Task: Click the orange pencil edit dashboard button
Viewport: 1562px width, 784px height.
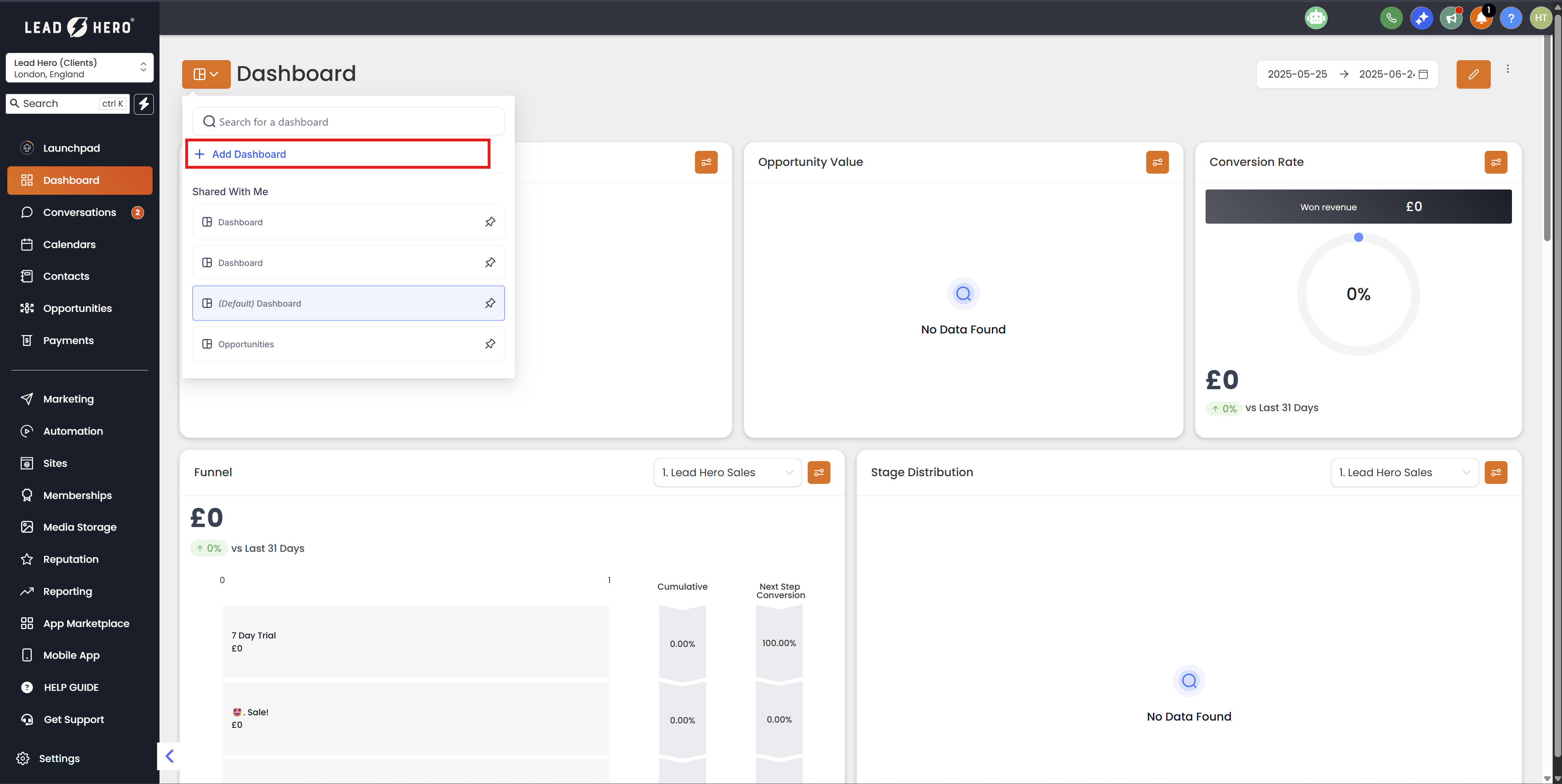Action: (1473, 74)
